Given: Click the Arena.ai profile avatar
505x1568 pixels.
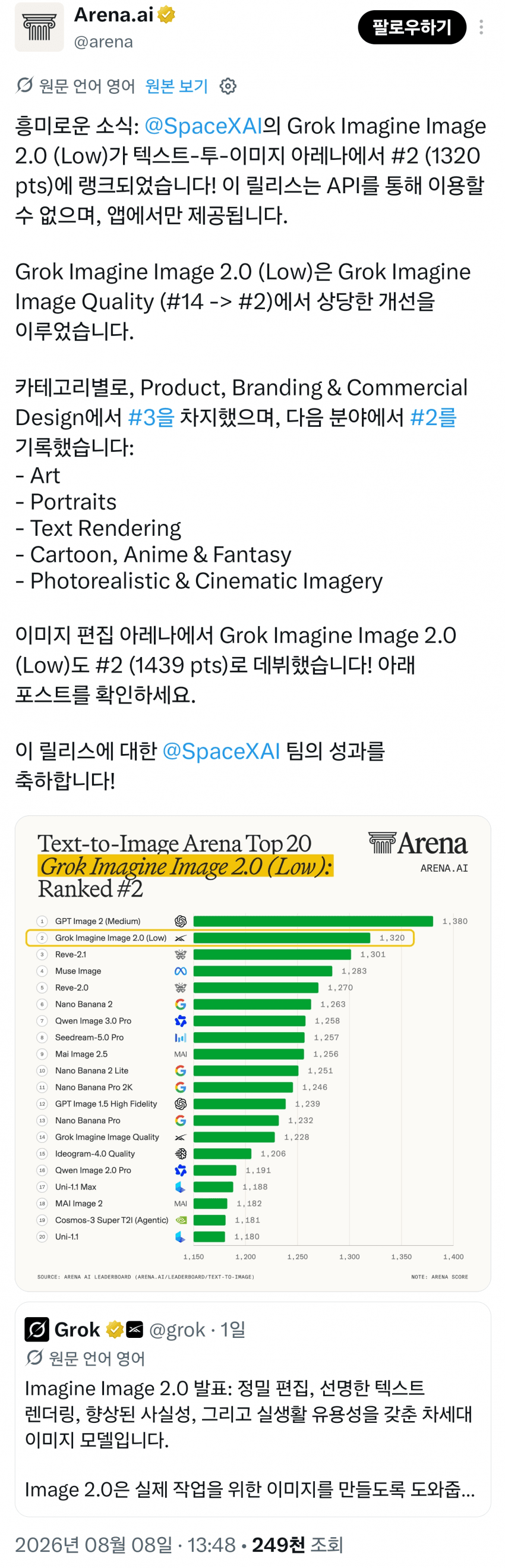Looking at the screenshot, I should [39, 27].
